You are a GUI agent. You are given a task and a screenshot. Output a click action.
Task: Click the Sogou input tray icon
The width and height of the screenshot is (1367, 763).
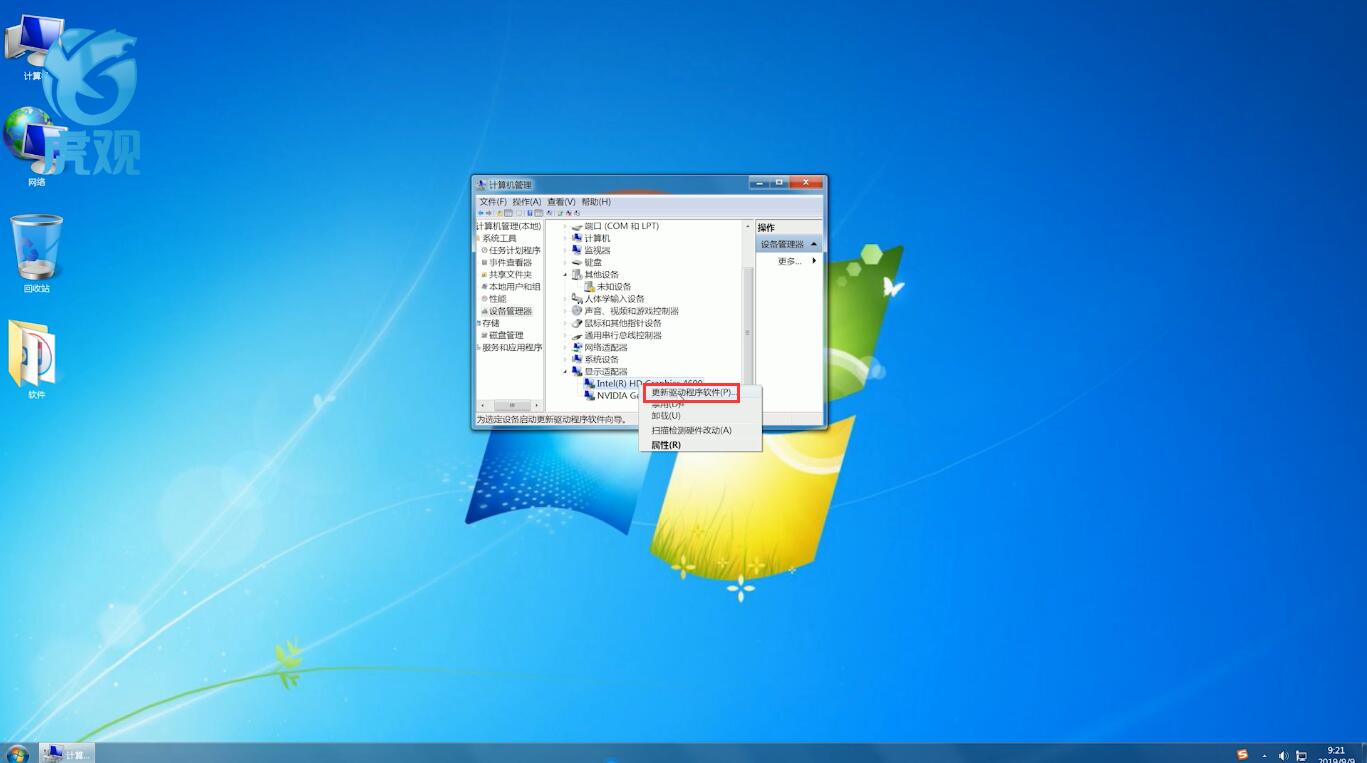click(1242, 755)
